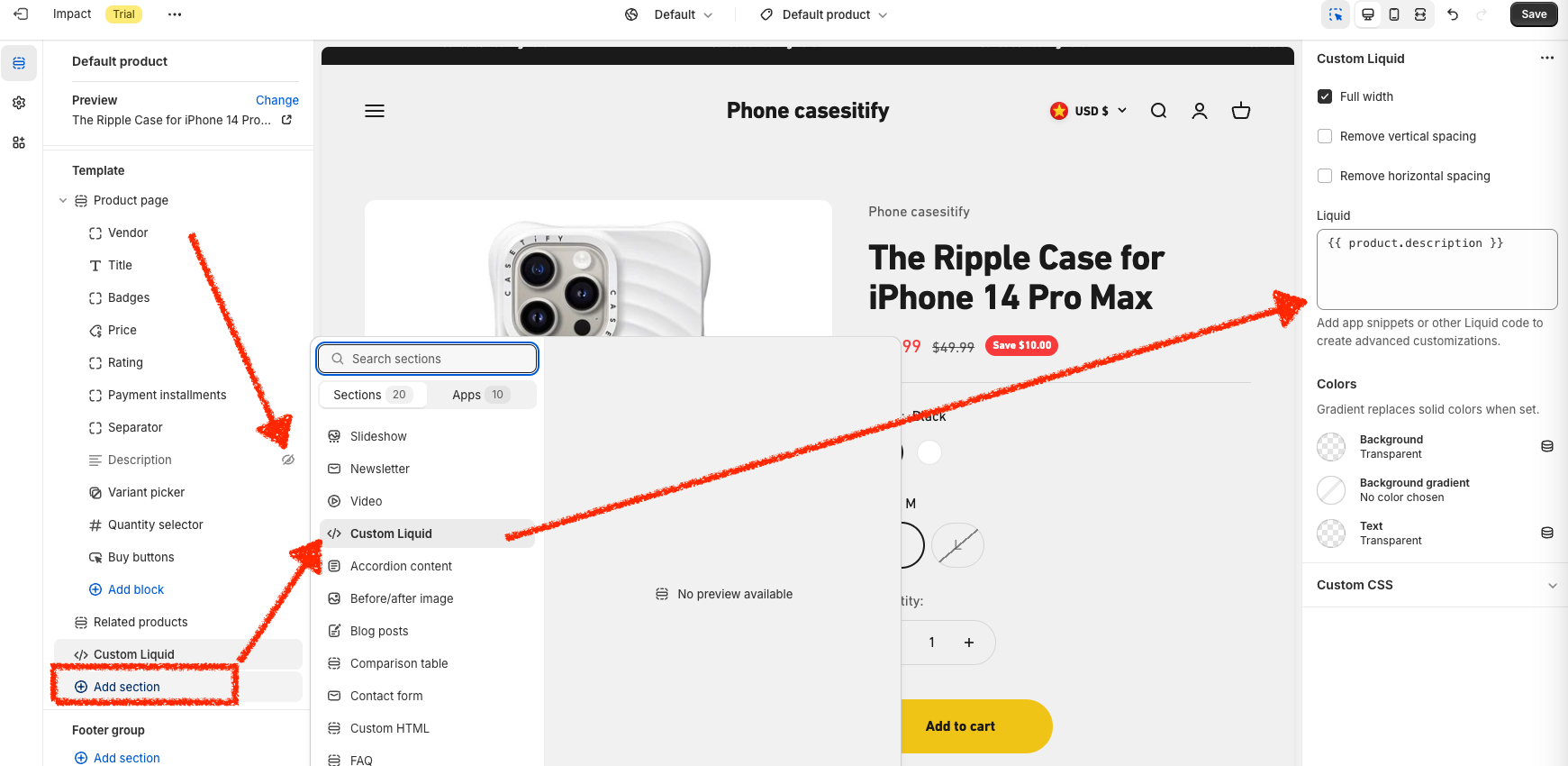The image size is (1568, 766).
Task: Collapse the Product page tree item
Action: [63, 200]
